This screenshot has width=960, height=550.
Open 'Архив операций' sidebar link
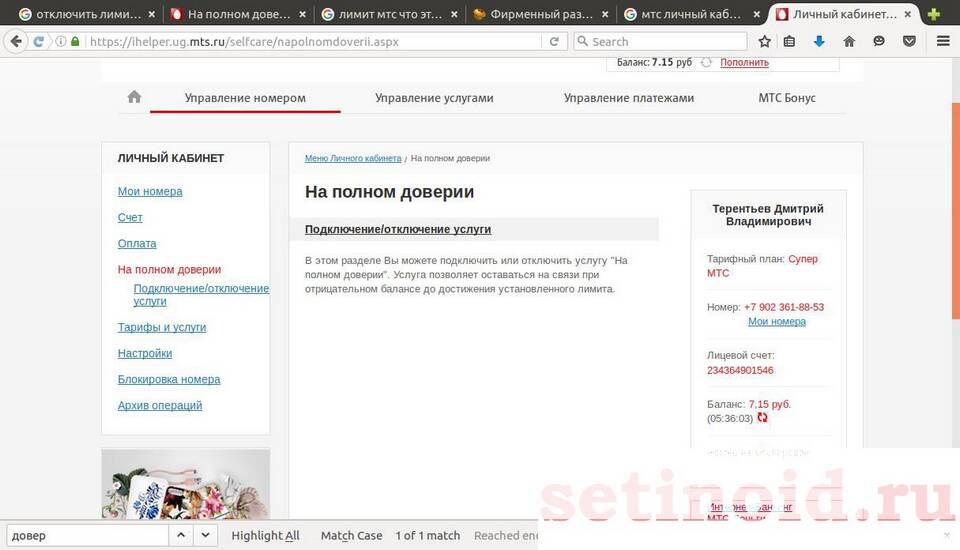tap(160, 405)
